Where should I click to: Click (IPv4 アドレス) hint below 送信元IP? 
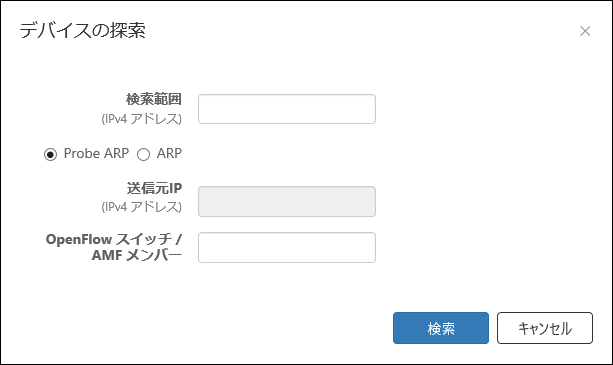(142, 207)
